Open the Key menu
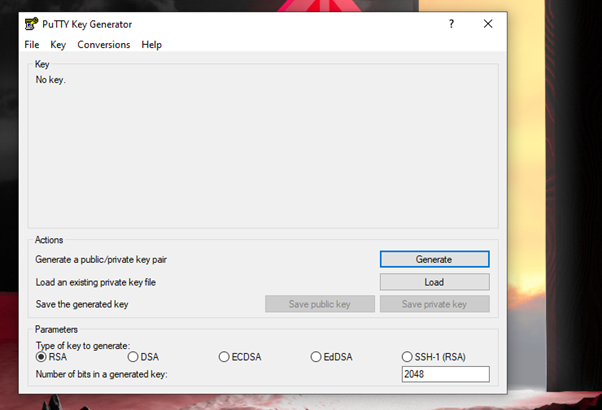 click(x=58, y=45)
